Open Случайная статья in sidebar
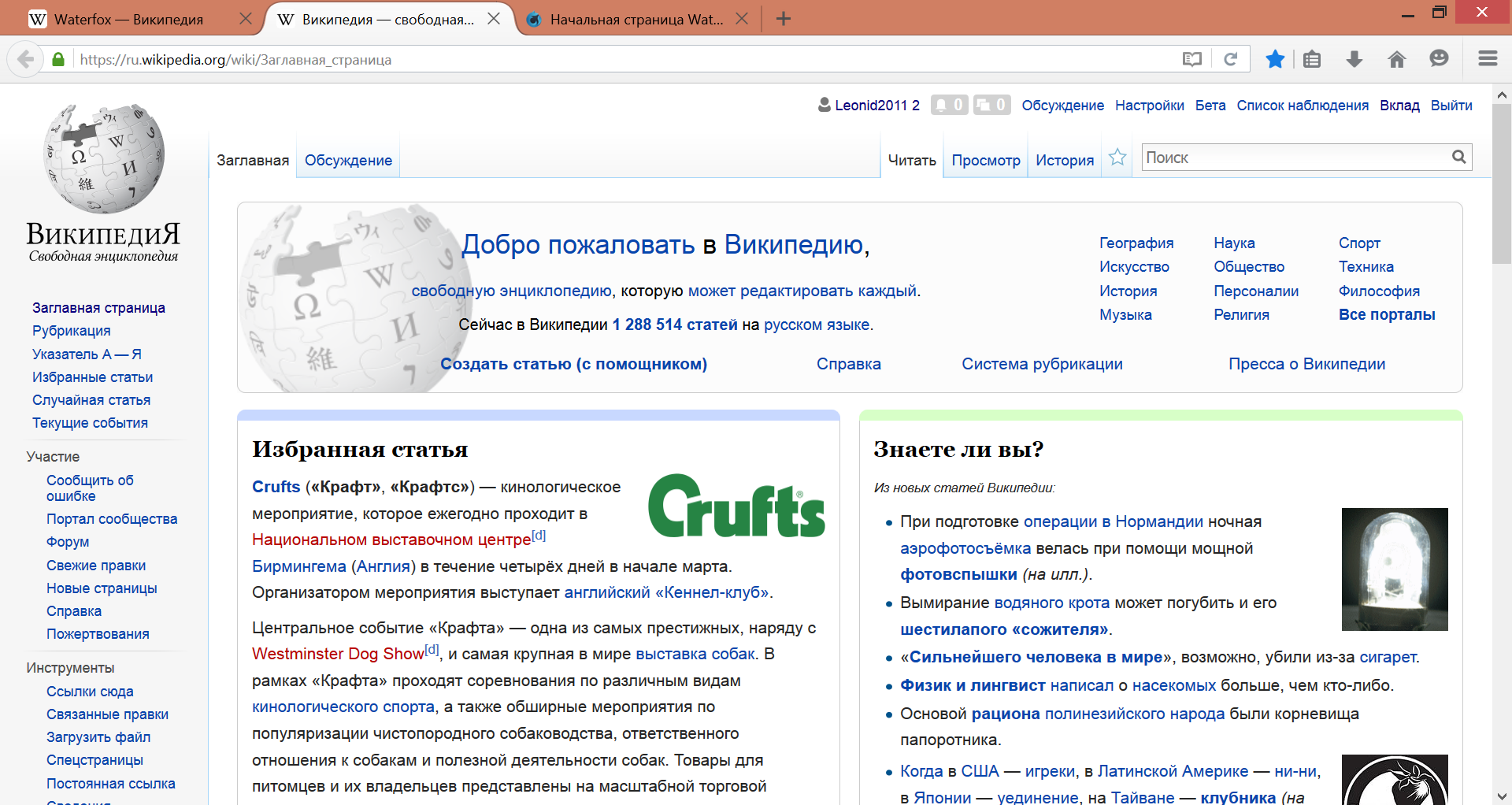 [x=91, y=400]
